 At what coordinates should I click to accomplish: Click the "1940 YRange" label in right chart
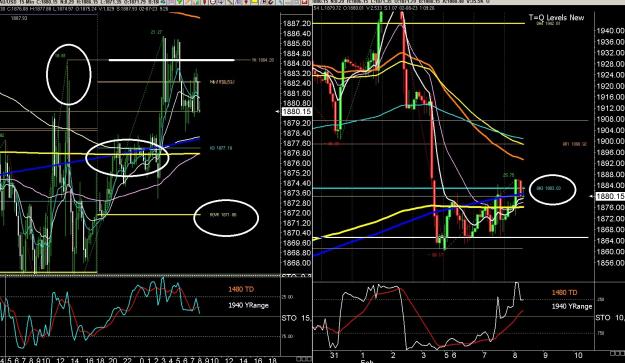point(572,306)
